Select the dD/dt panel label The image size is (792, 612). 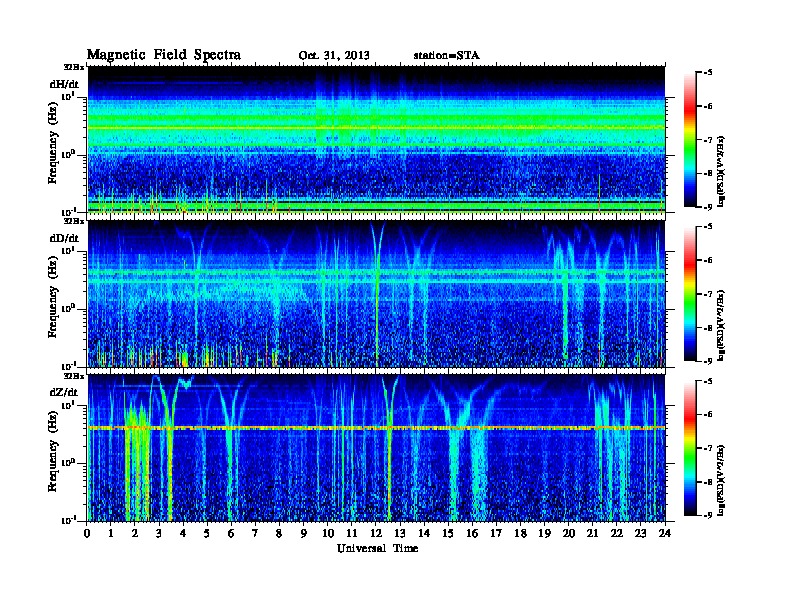[64, 238]
